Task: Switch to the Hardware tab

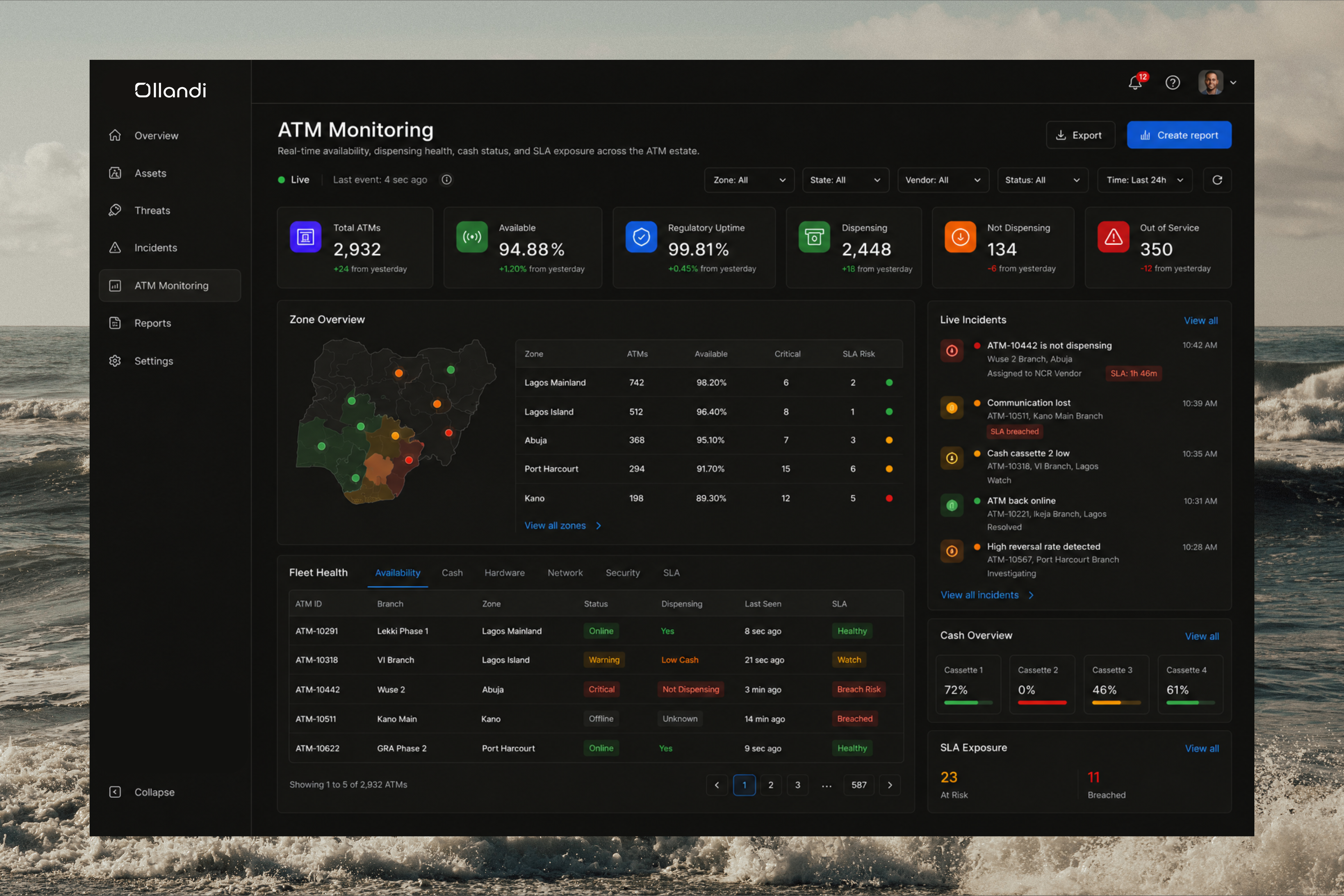Action: coord(505,573)
